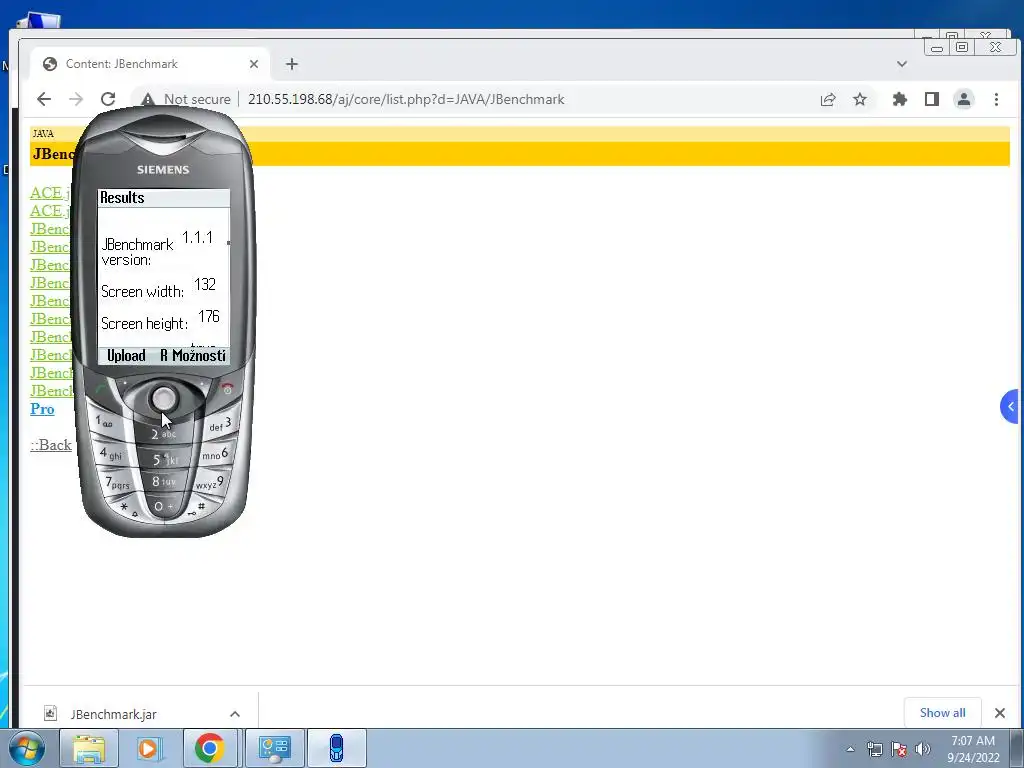This screenshot has width=1024, height=768.
Task: Close the downloads bar
Action: 1000,713
